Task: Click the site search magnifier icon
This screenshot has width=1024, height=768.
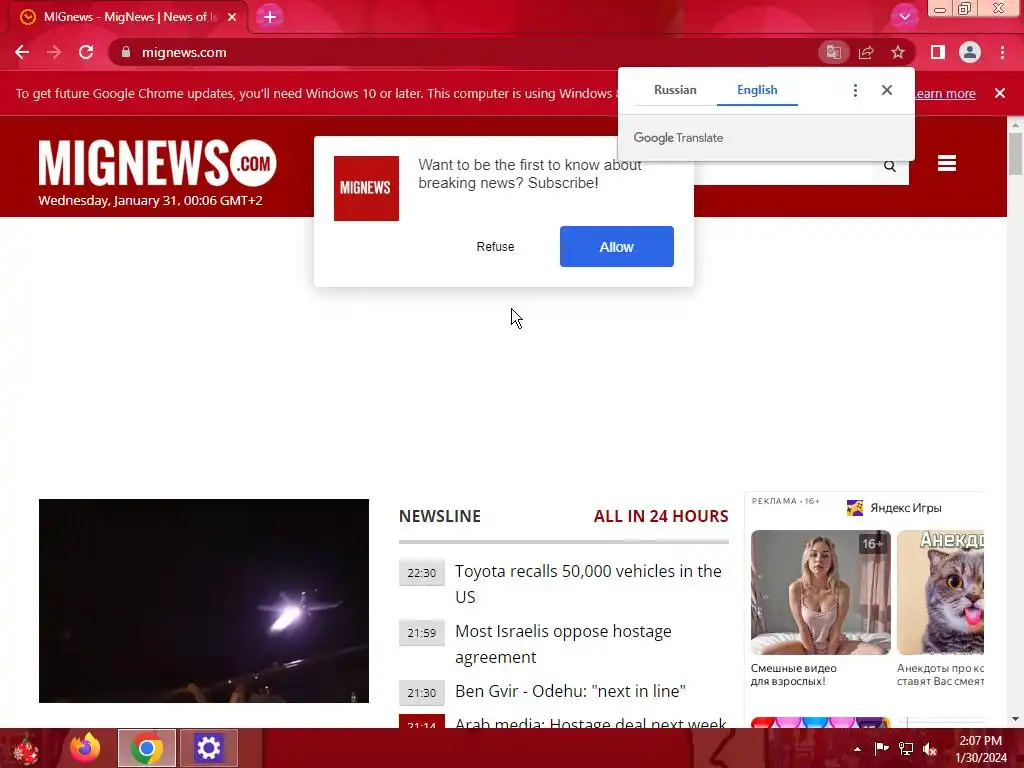Action: click(889, 166)
